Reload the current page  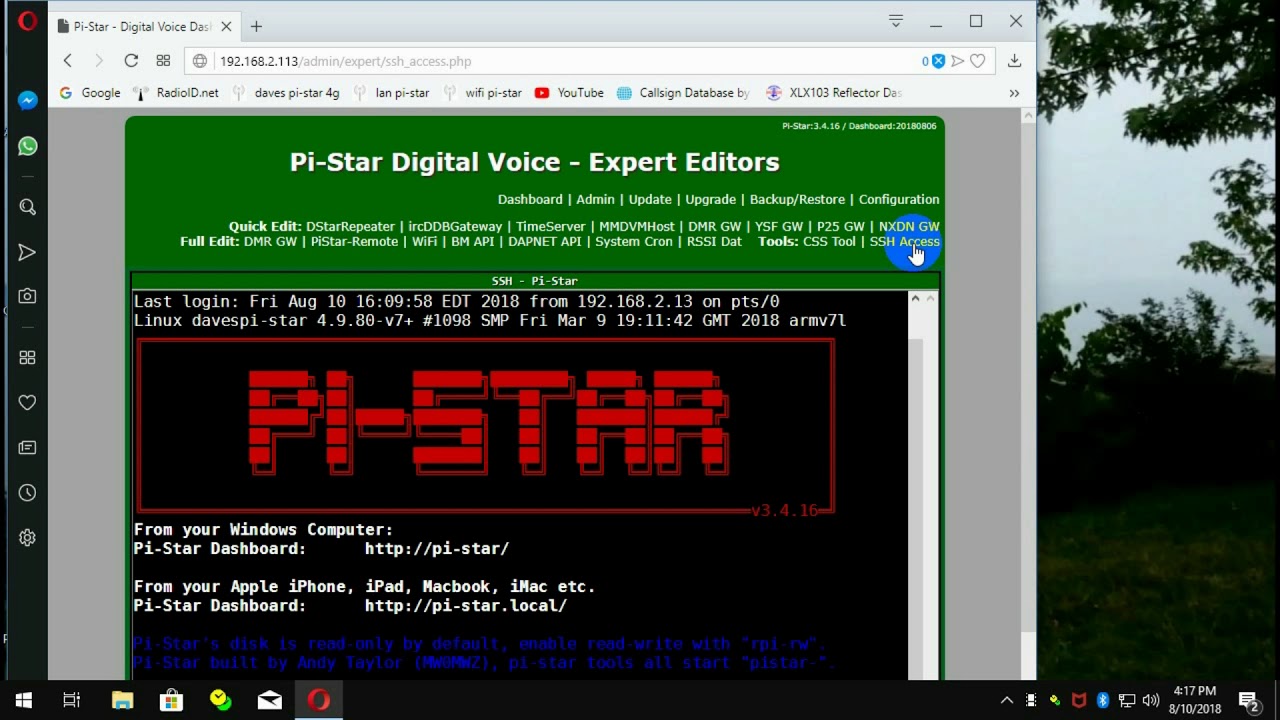tap(131, 61)
